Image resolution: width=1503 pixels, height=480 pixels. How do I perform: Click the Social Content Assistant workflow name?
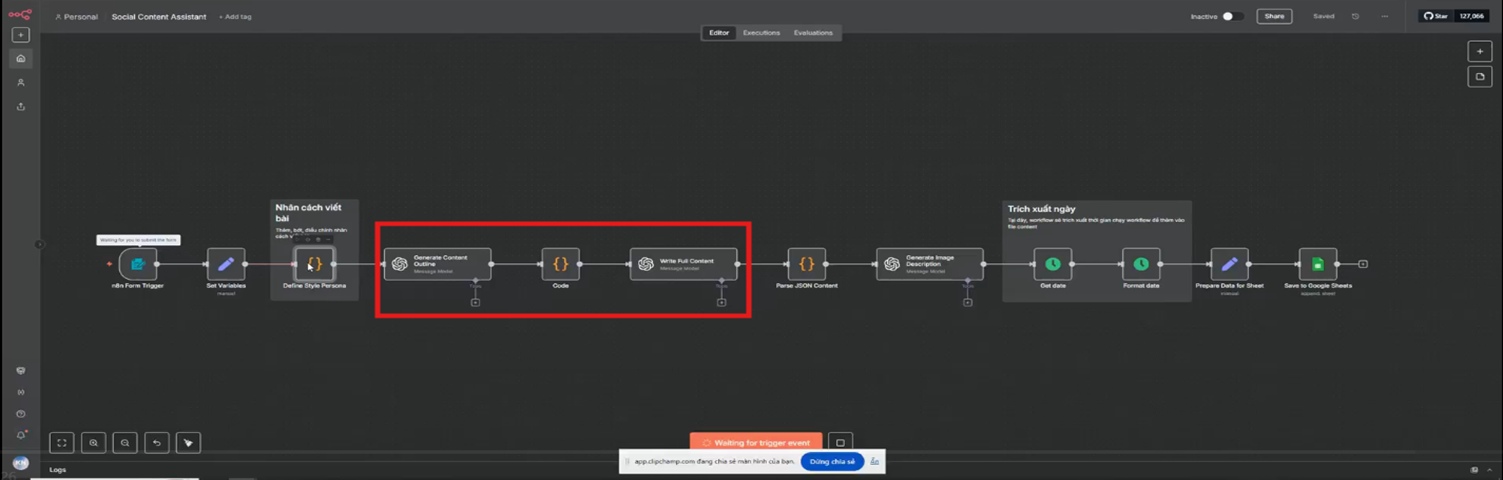click(158, 17)
